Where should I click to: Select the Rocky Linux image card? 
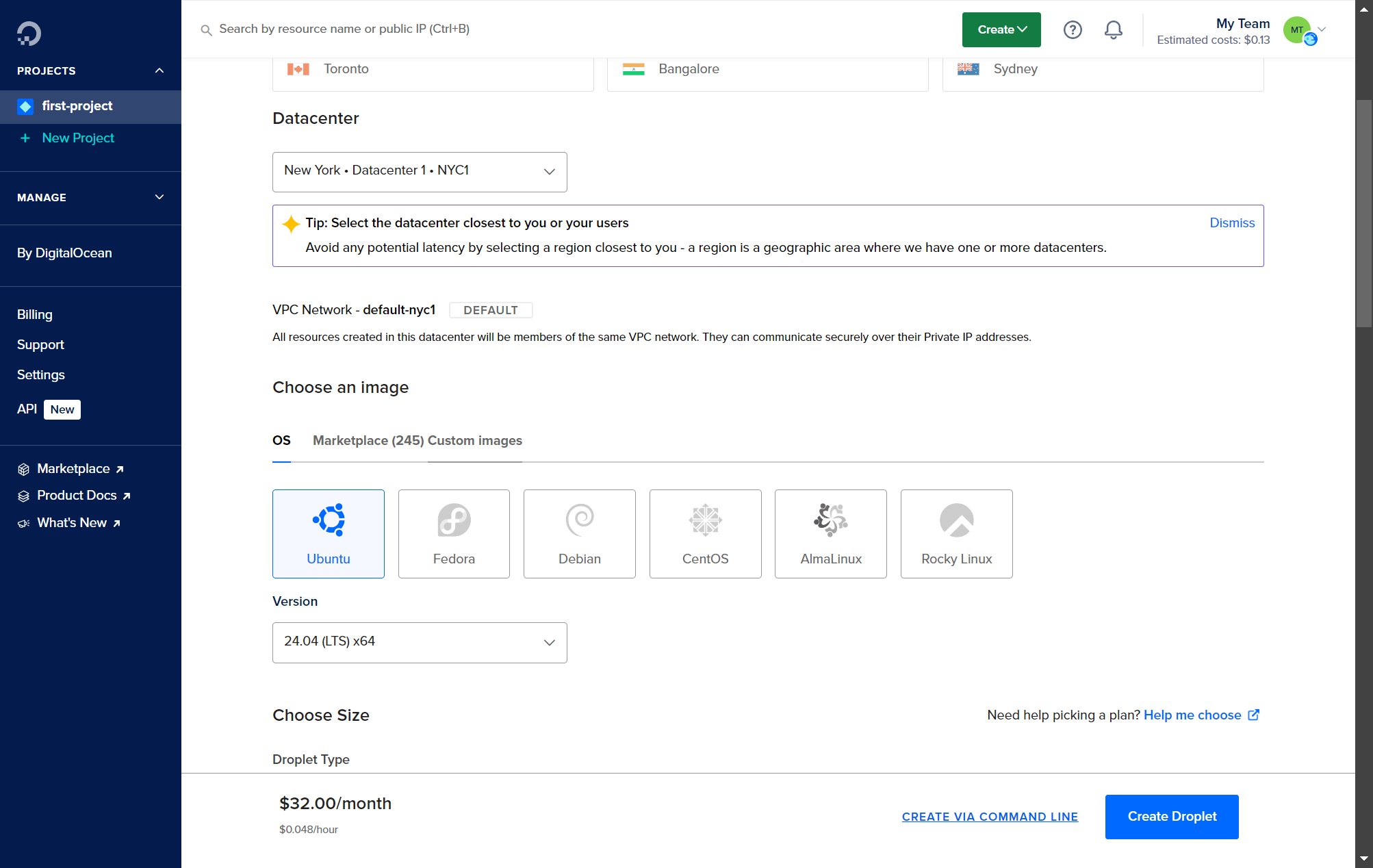[x=957, y=534]
